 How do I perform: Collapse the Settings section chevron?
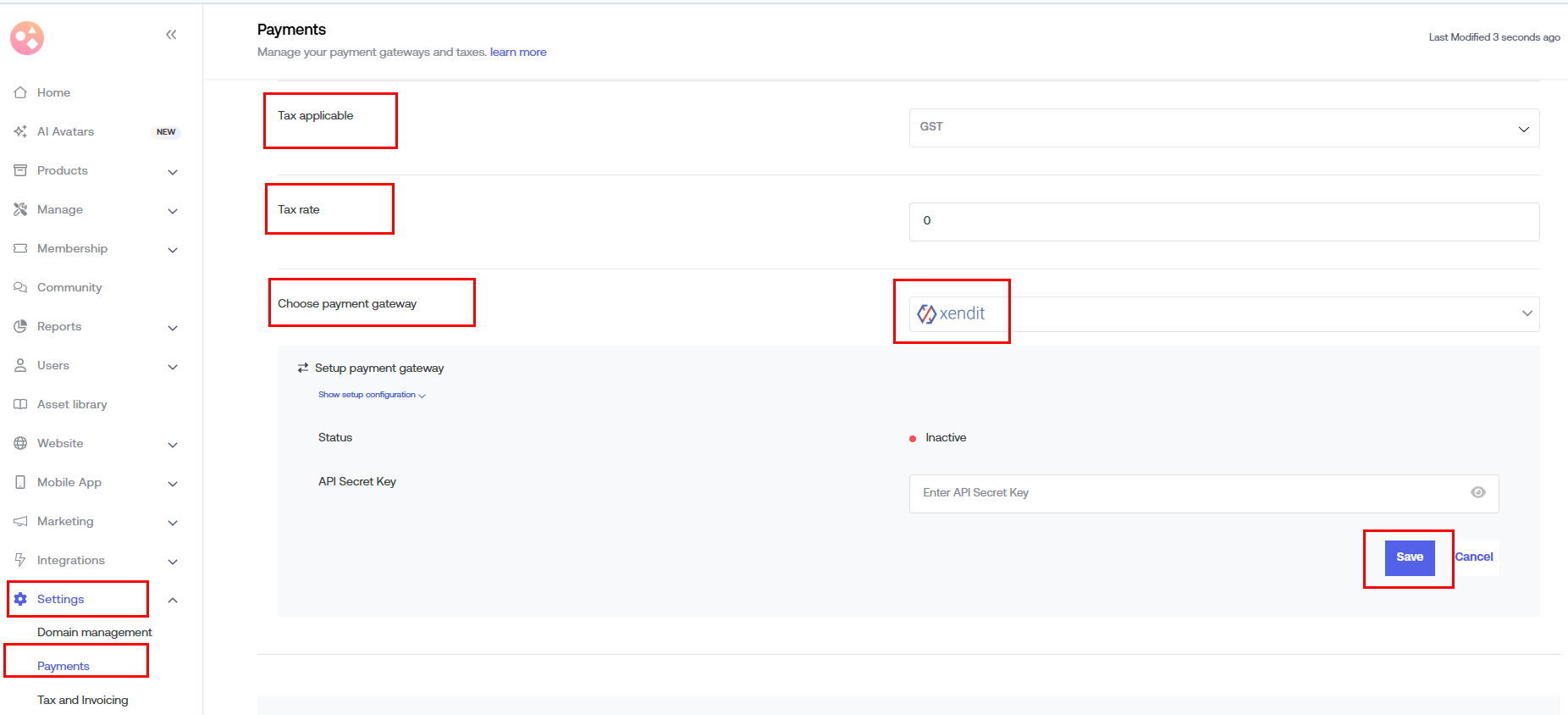click(173, 600)
